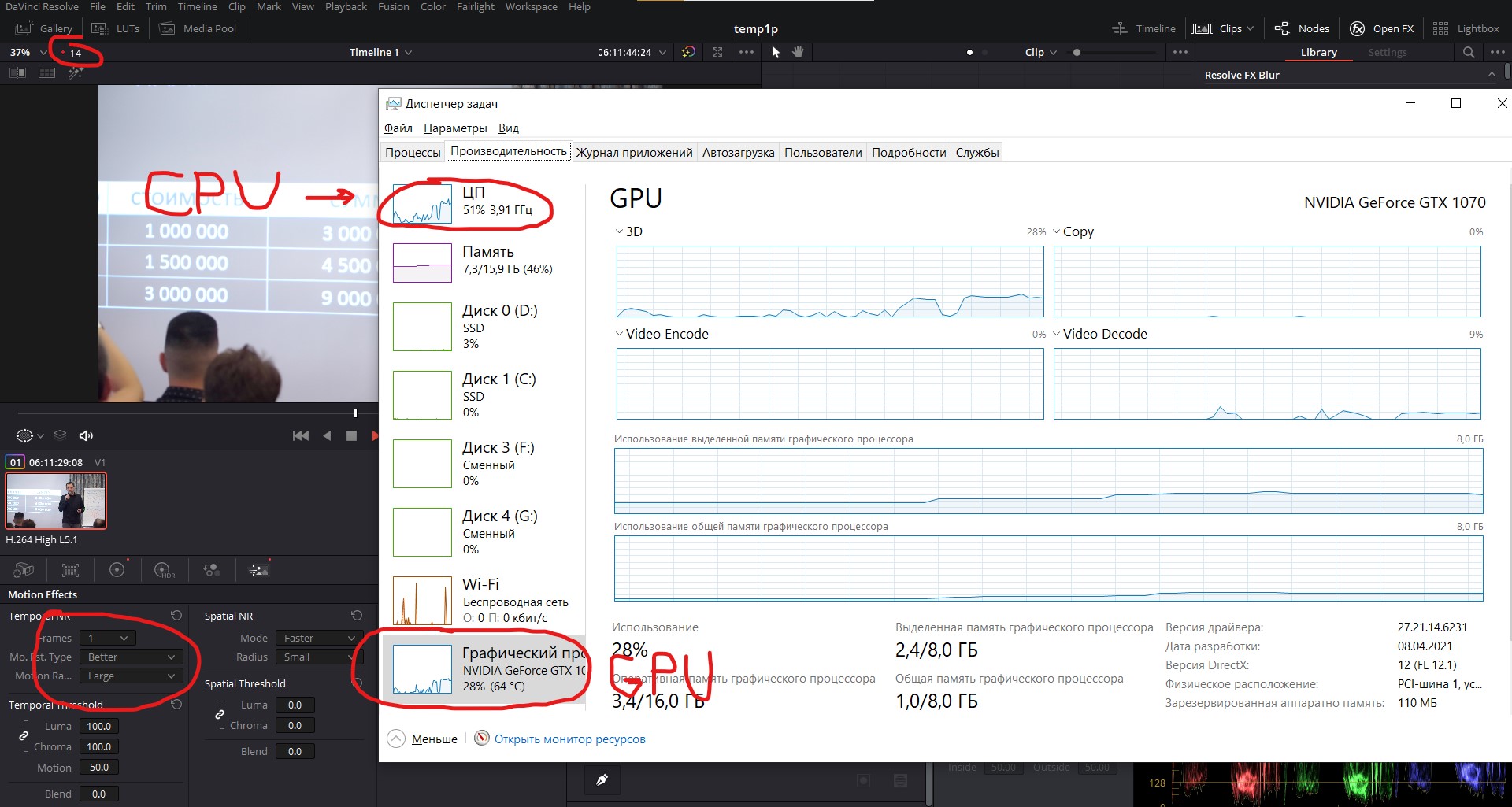Viewport: 1512px width, 807px height.
Task: Mute audio with the speaker icon
Action: (x=86, y=435)
